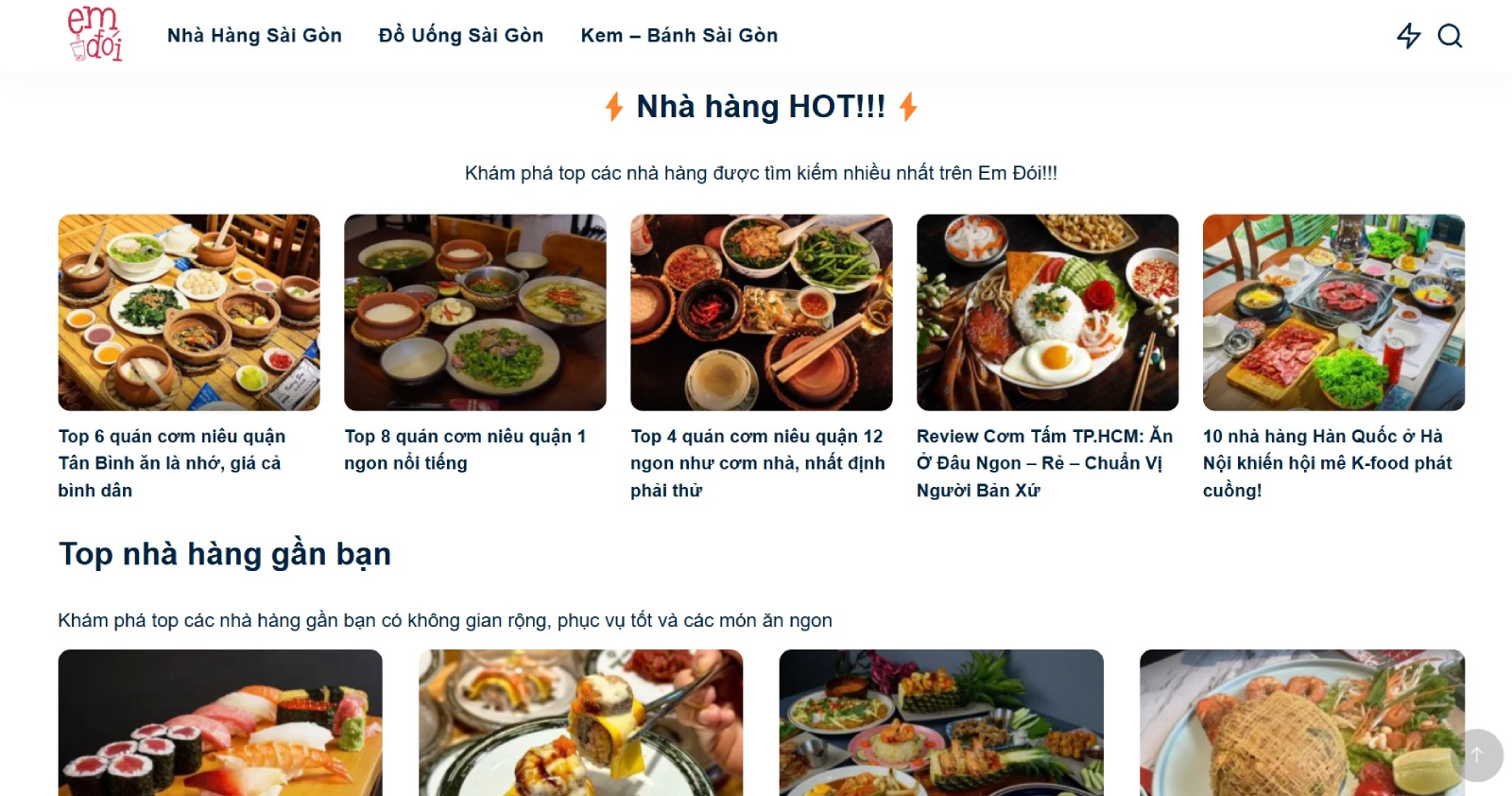The image size is (1512, 796).
Task: Click the lightning bolt icon in header
Action: pyautogui.click(x=1409, y=36)
